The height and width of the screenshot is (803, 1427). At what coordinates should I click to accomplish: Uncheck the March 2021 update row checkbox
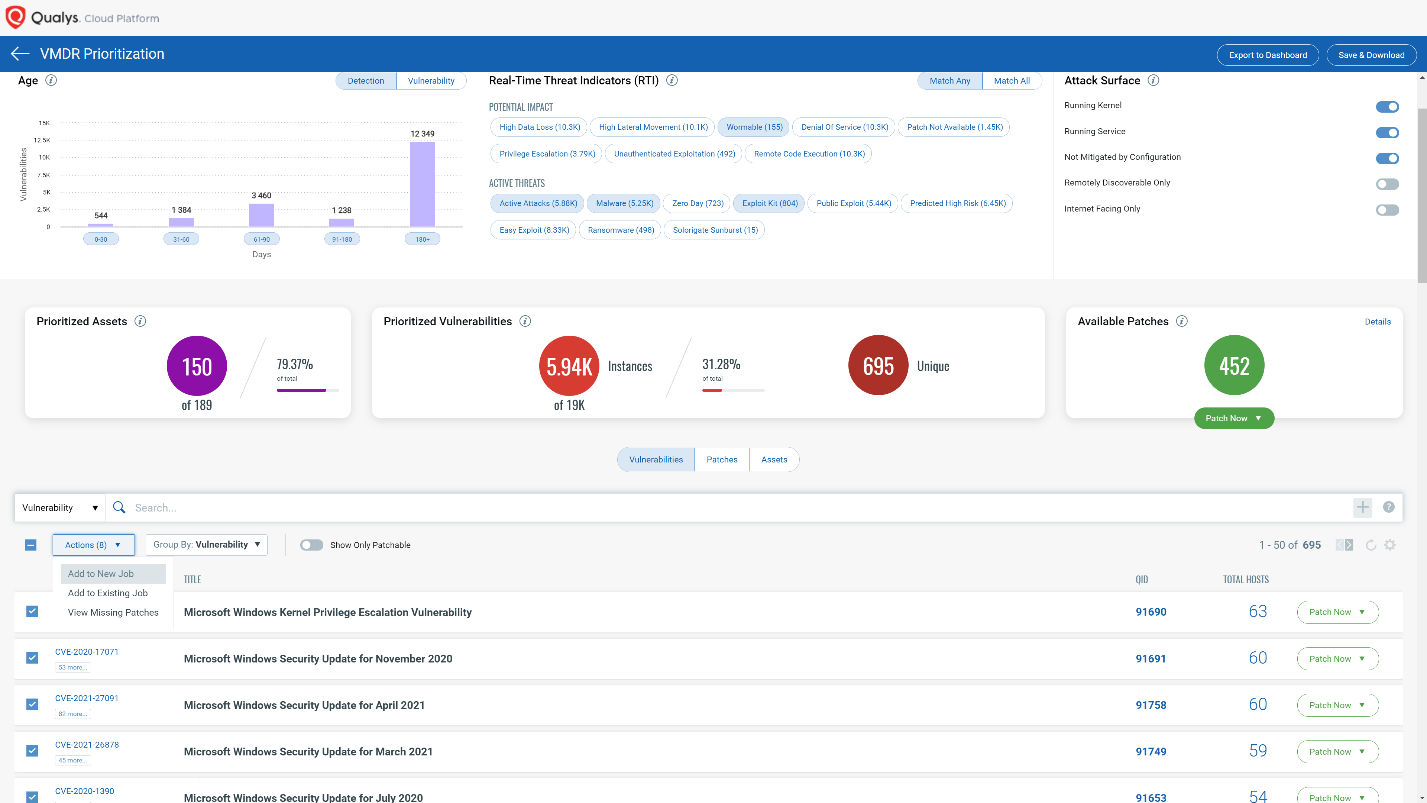(x=32, y=751)
